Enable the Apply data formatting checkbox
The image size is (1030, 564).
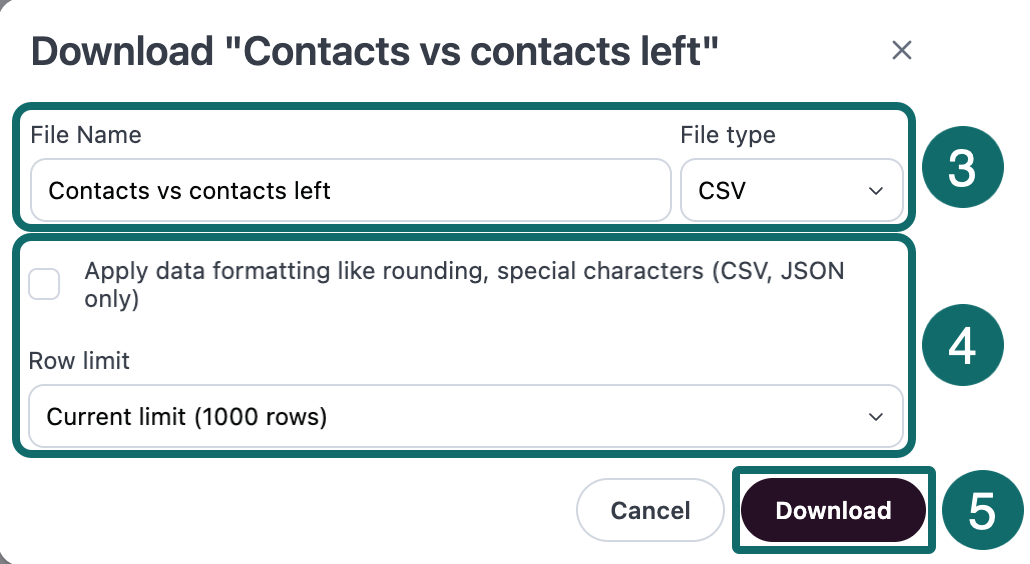(44, 285)
